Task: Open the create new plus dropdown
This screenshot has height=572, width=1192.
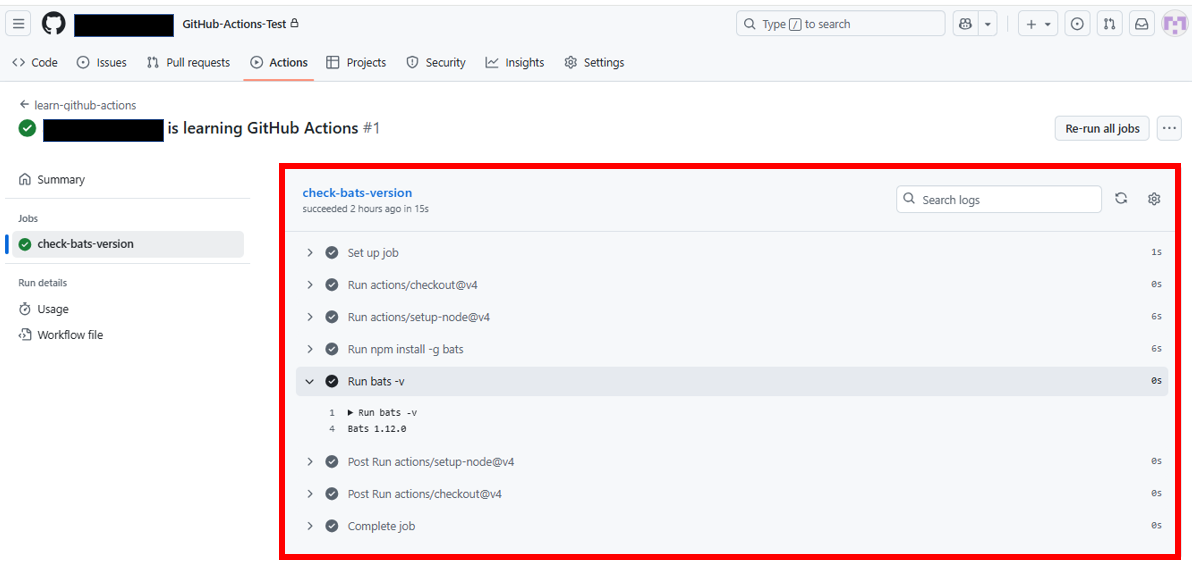Action: point(1038,24)
